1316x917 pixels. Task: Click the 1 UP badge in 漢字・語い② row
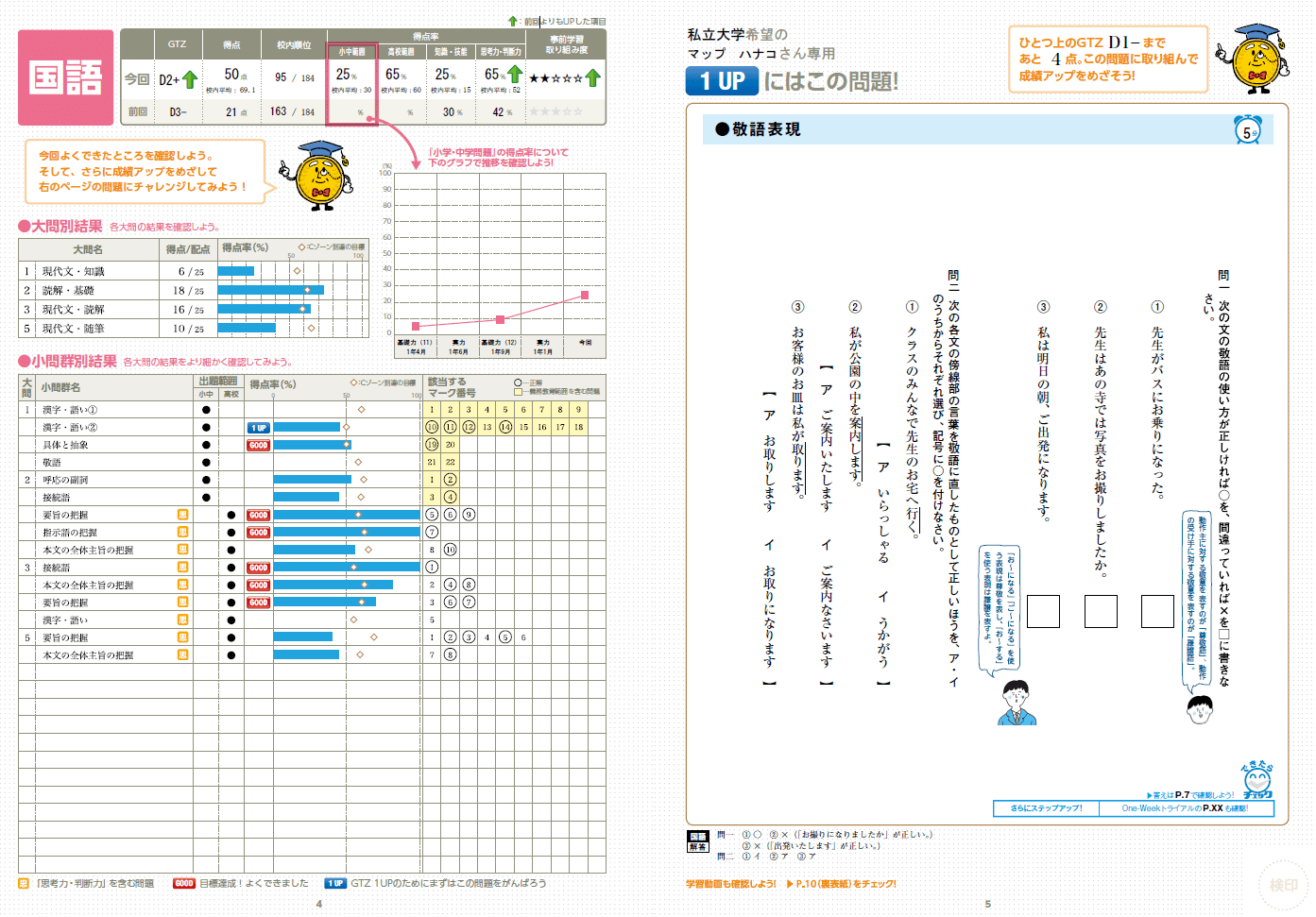pos(258,428)
